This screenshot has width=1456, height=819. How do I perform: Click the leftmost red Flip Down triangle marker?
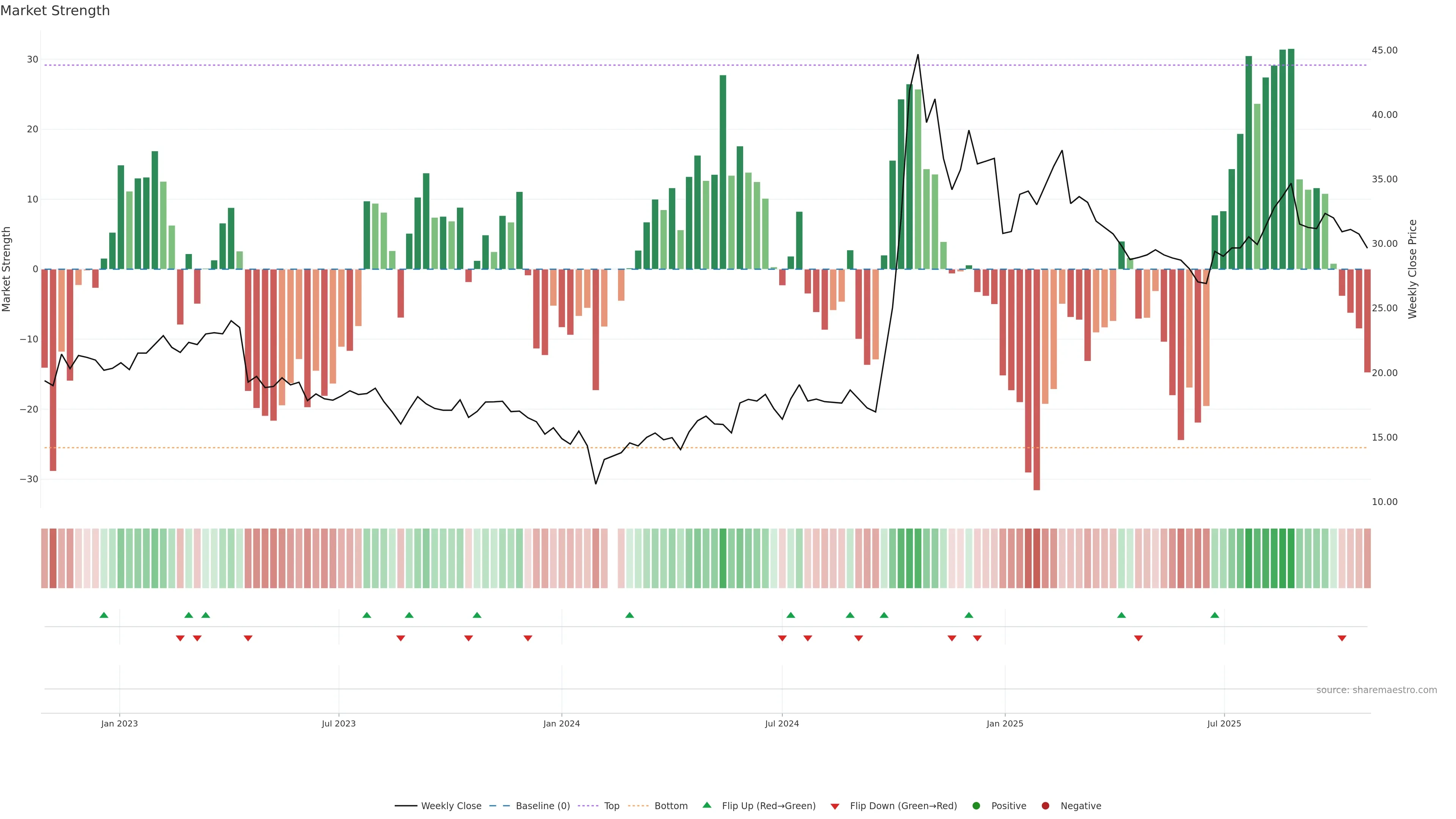coord(180,638)
